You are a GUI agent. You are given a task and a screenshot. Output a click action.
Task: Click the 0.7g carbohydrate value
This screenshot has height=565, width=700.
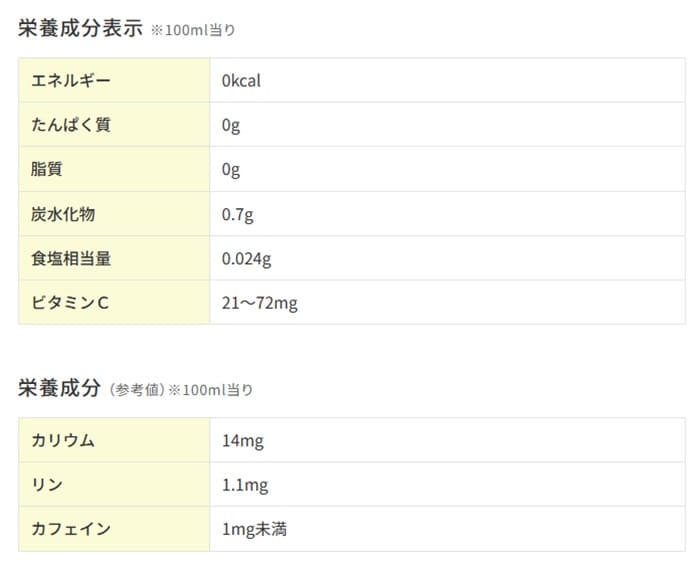click(238, 214)
